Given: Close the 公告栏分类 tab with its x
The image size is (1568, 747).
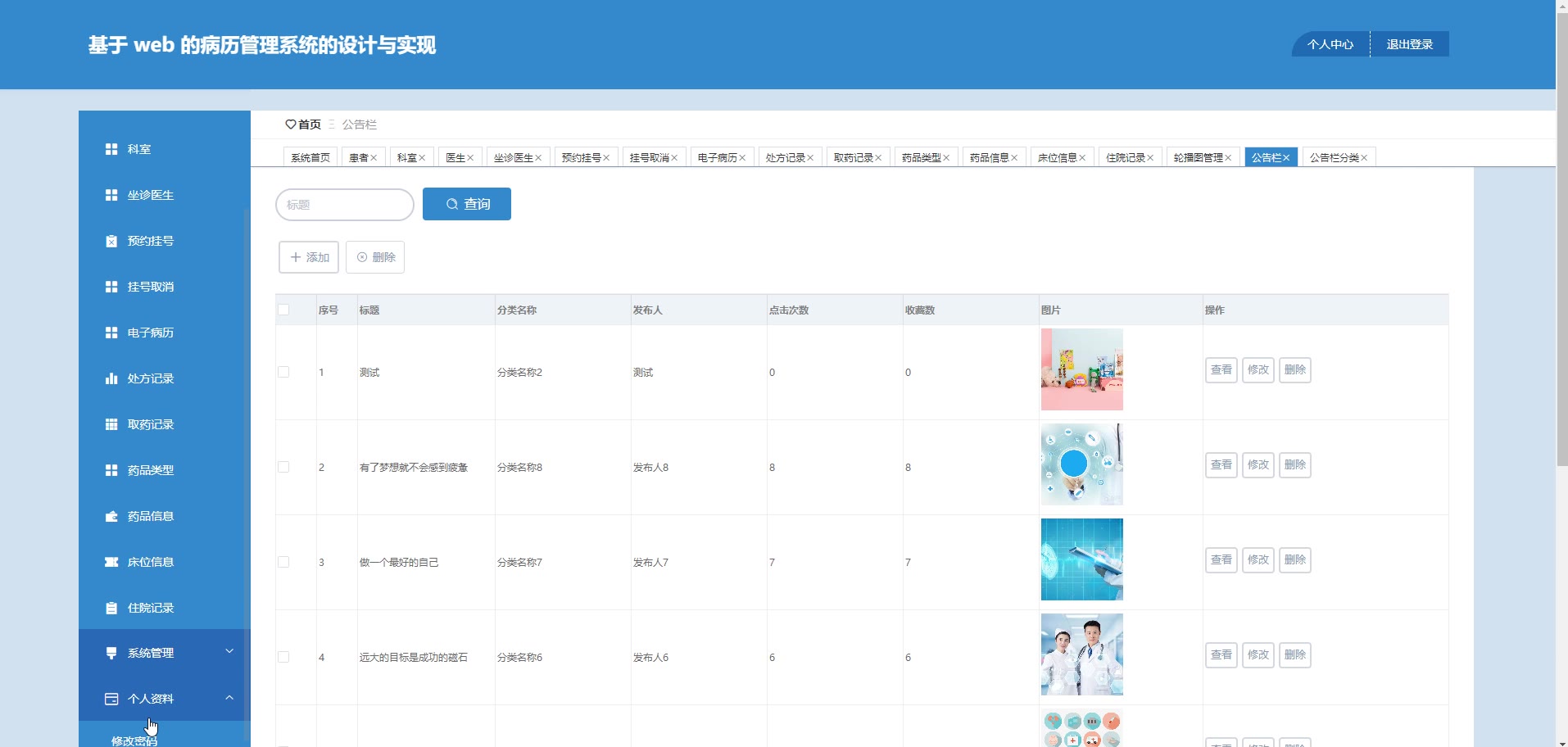Looking at the screenshot, I should (x=1364, y=158).
